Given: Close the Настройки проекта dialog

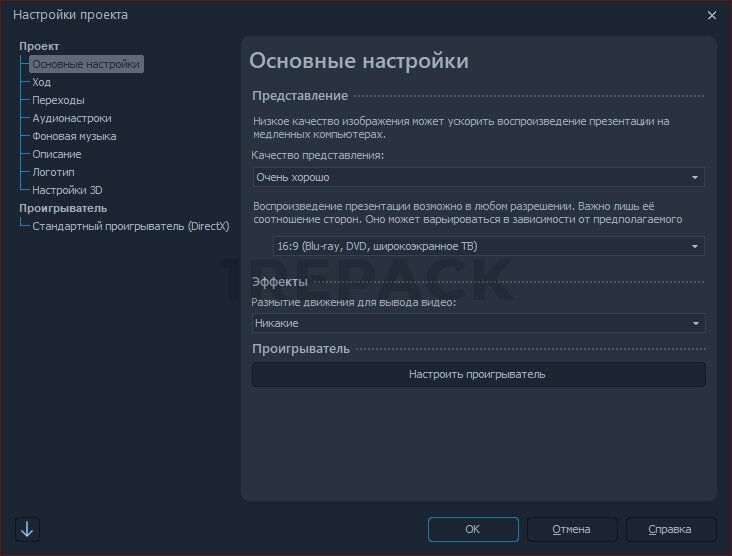Looking at the screenshot, I should [712, 15].
